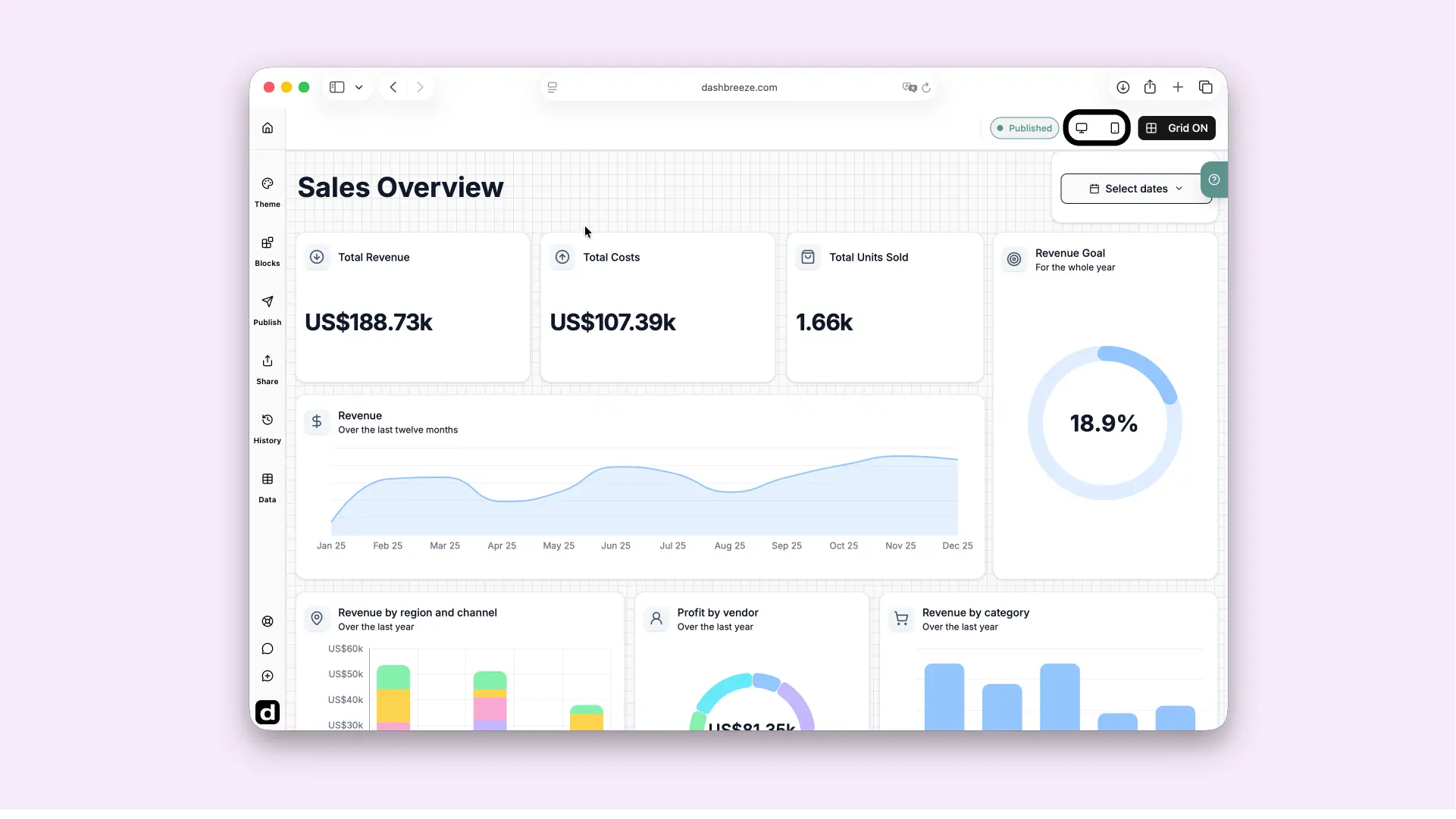Toggle the Grid ON button off
This screenshot has height=819, width=1456.
point(1176,128)
